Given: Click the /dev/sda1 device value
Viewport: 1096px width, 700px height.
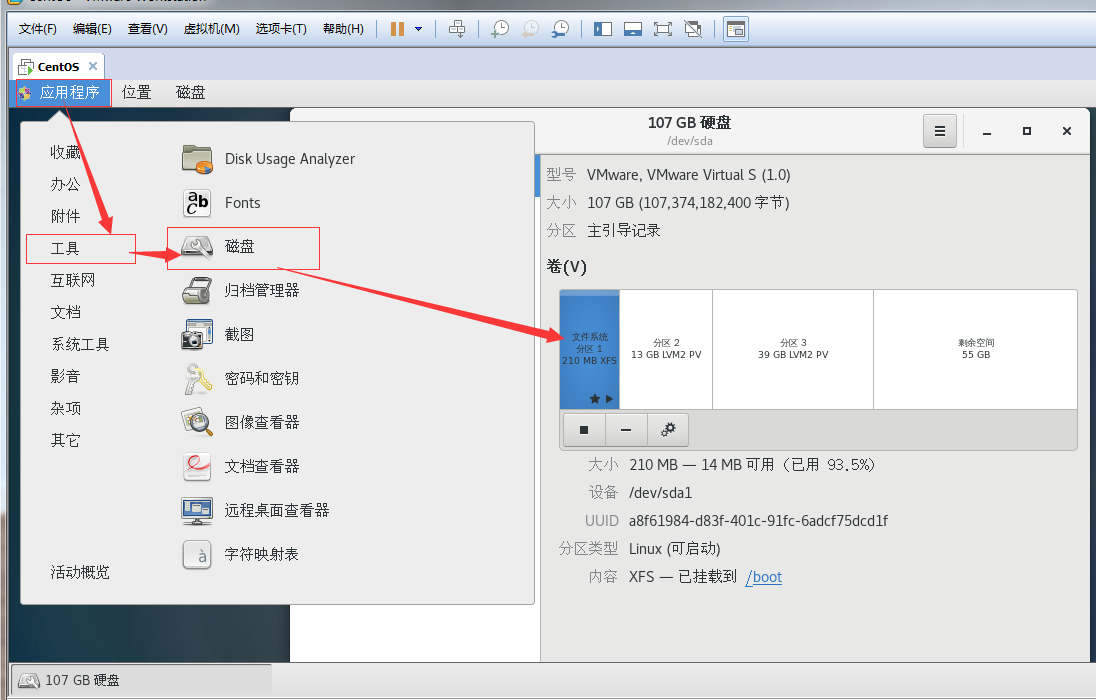Looking at the screenshot, I should [x=661, y=493].
